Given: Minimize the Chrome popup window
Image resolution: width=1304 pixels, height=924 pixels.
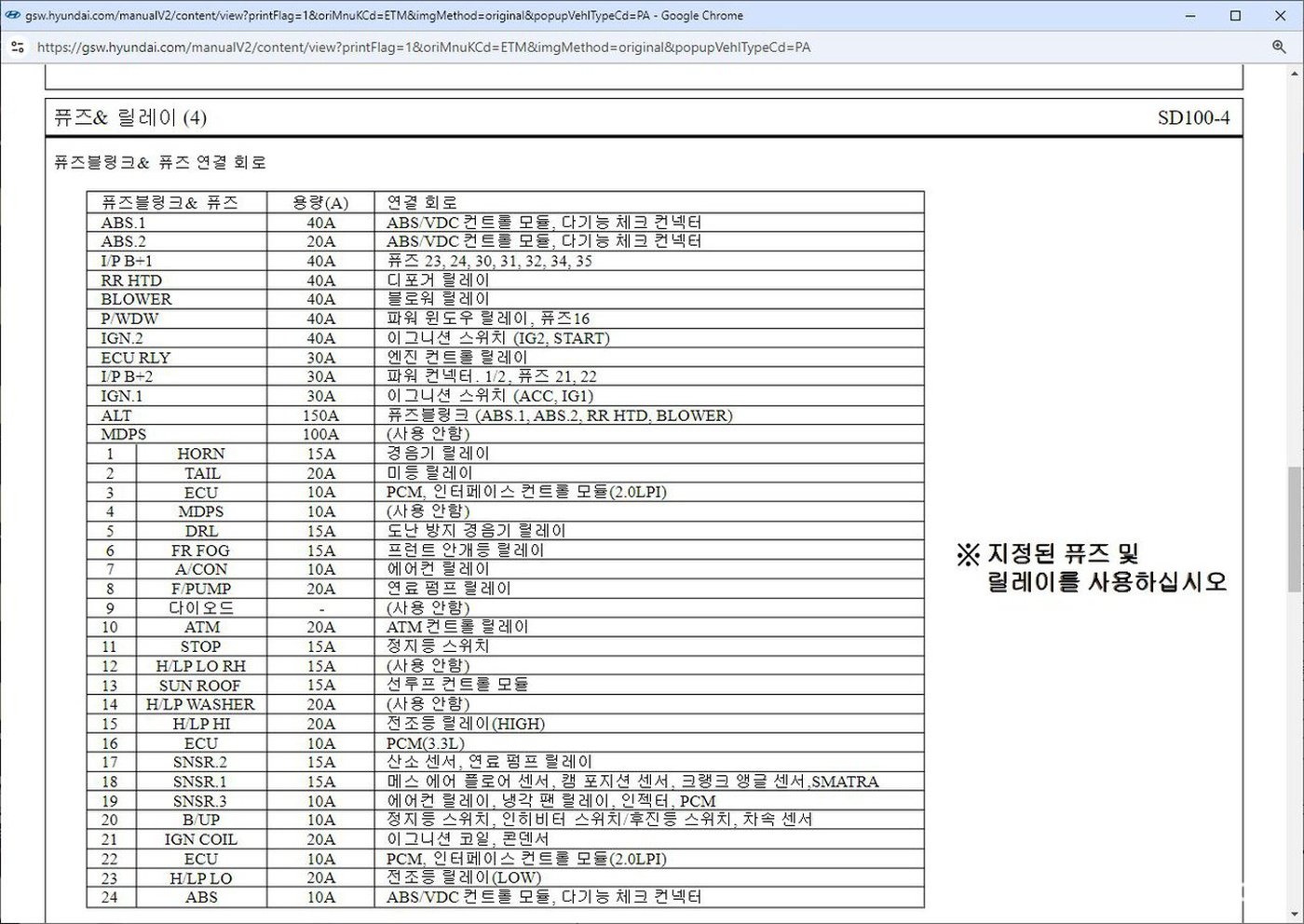Looking at the screenshot, I should click(x=1191, y=16).
